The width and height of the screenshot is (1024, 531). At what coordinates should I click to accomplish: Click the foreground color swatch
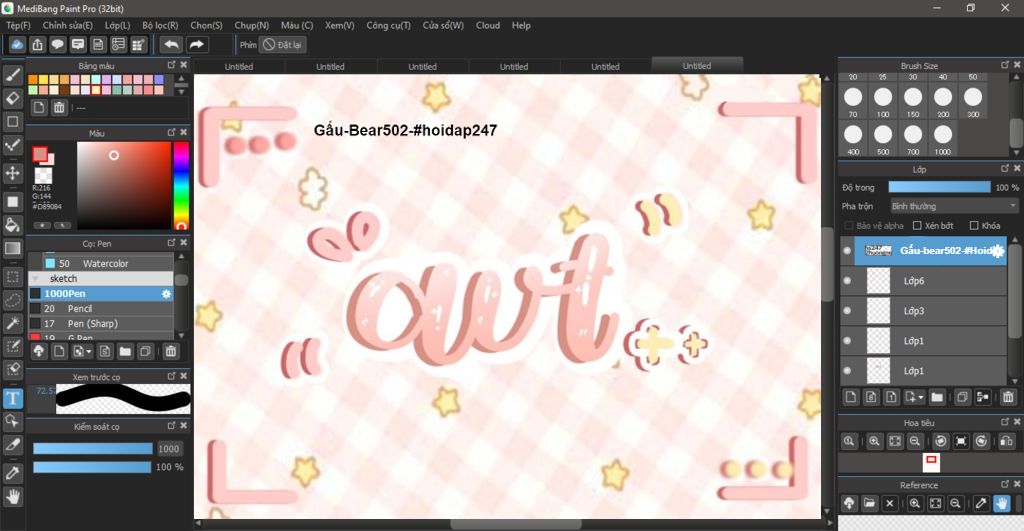[40, 155]
